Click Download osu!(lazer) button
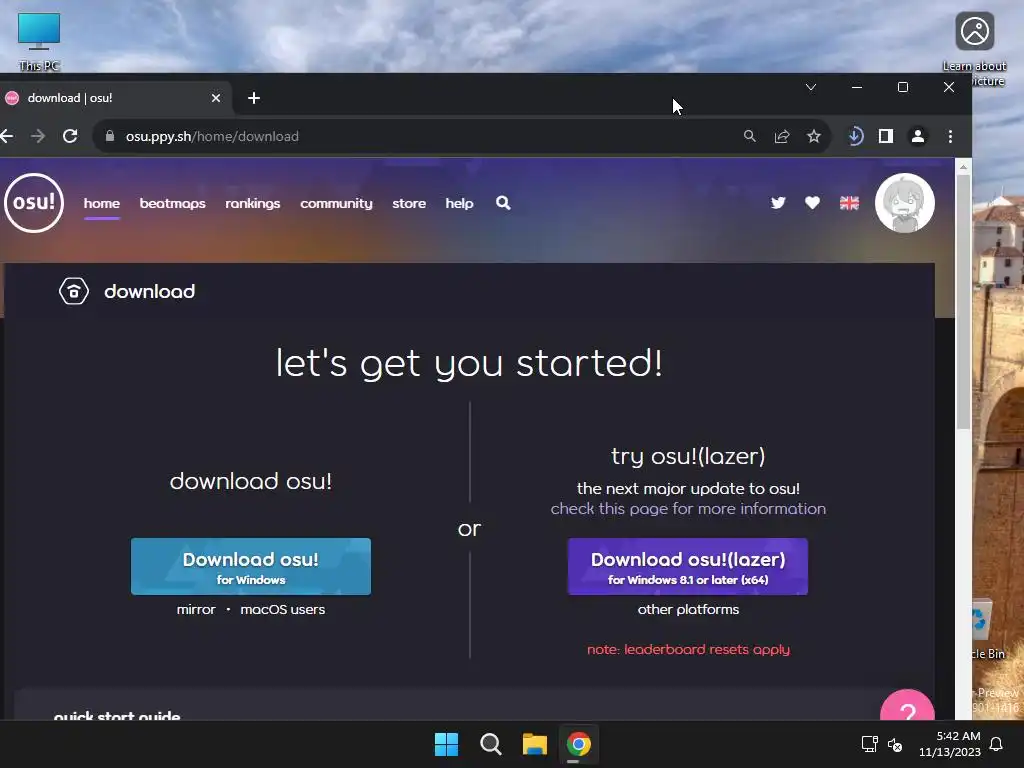 [688, 566]
